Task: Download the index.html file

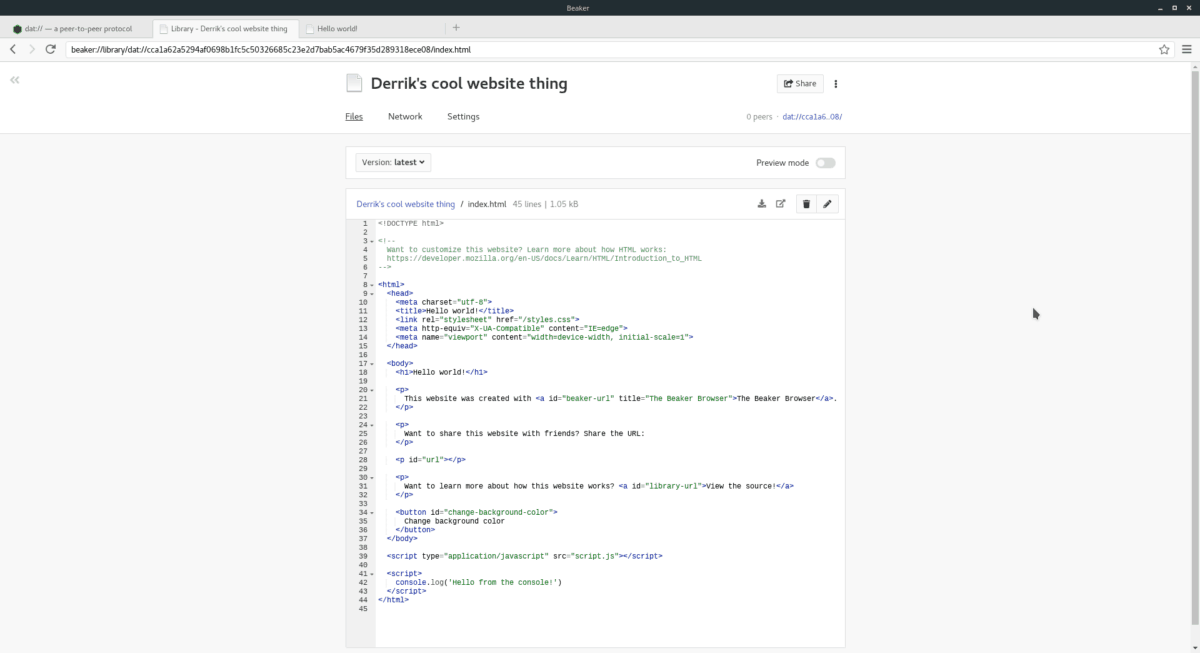Action: 760,203
